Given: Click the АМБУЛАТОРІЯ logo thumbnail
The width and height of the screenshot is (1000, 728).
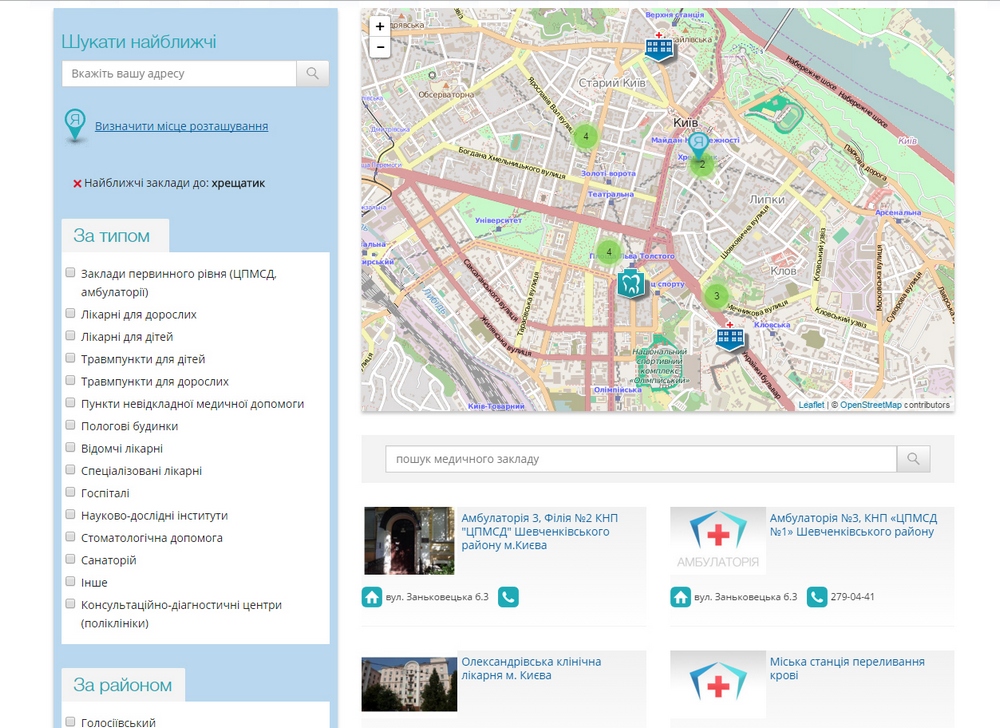Looking at the screenshot, I should pos(716,540).
